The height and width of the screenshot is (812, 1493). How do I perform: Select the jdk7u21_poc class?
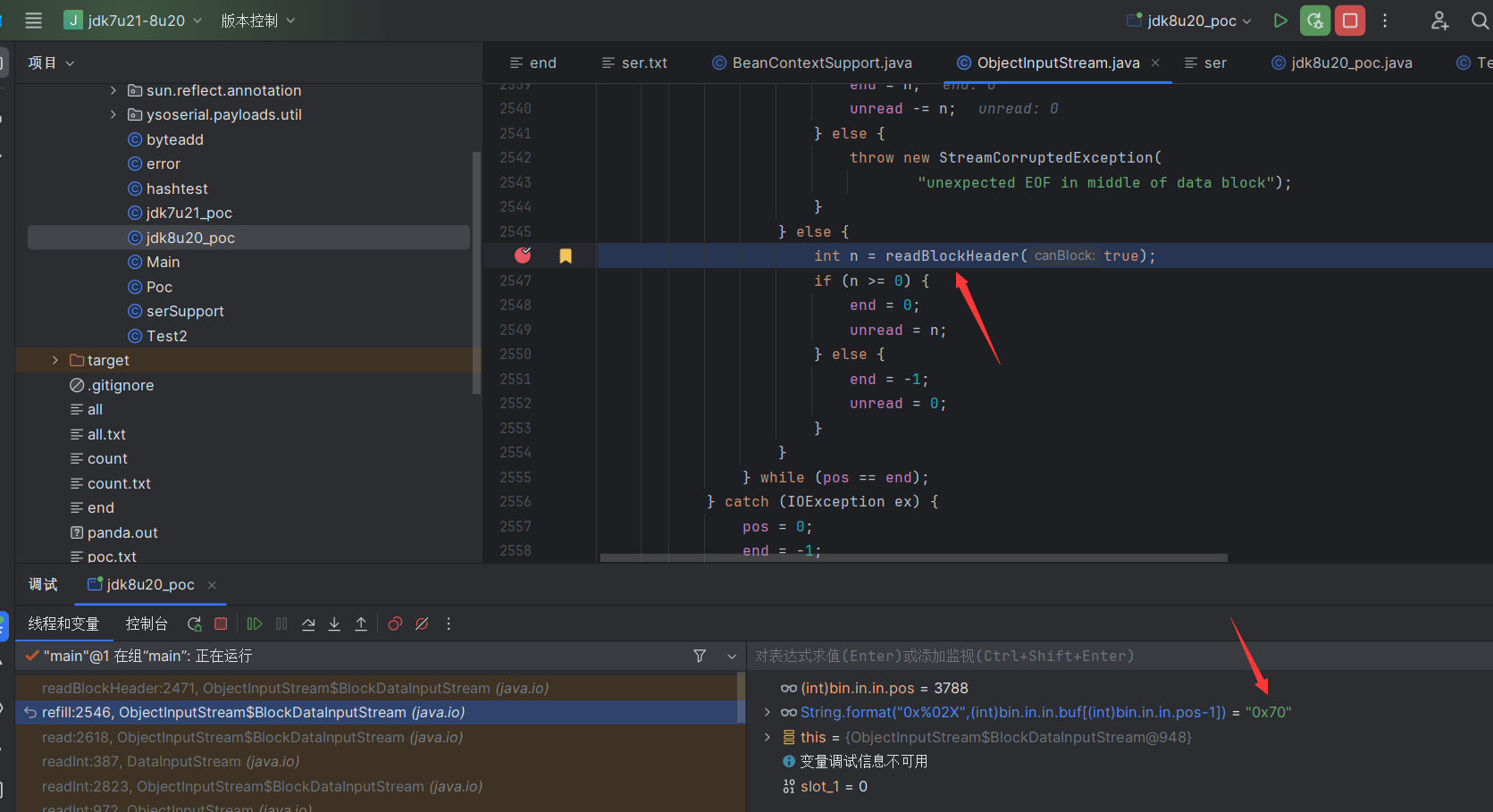tap(189, 213)
